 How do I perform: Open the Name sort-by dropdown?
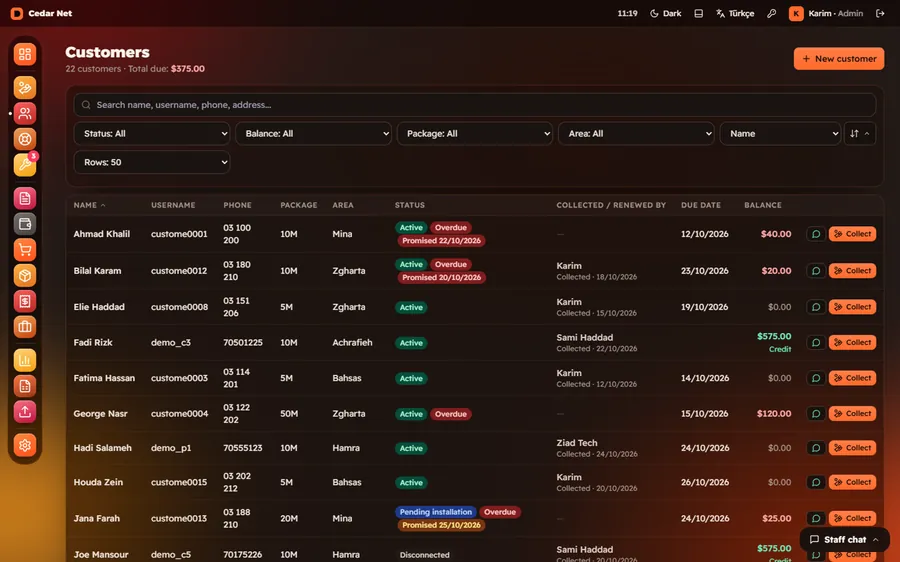click(x=780, y=133)
